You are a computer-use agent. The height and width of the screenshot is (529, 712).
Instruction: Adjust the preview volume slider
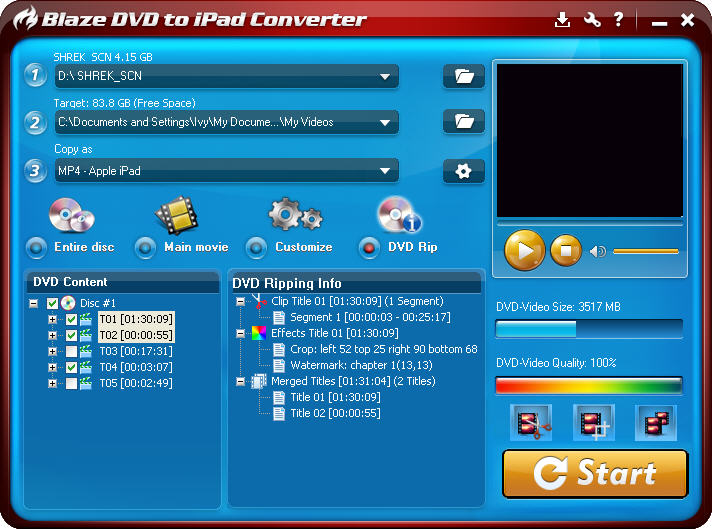[645, 251]
